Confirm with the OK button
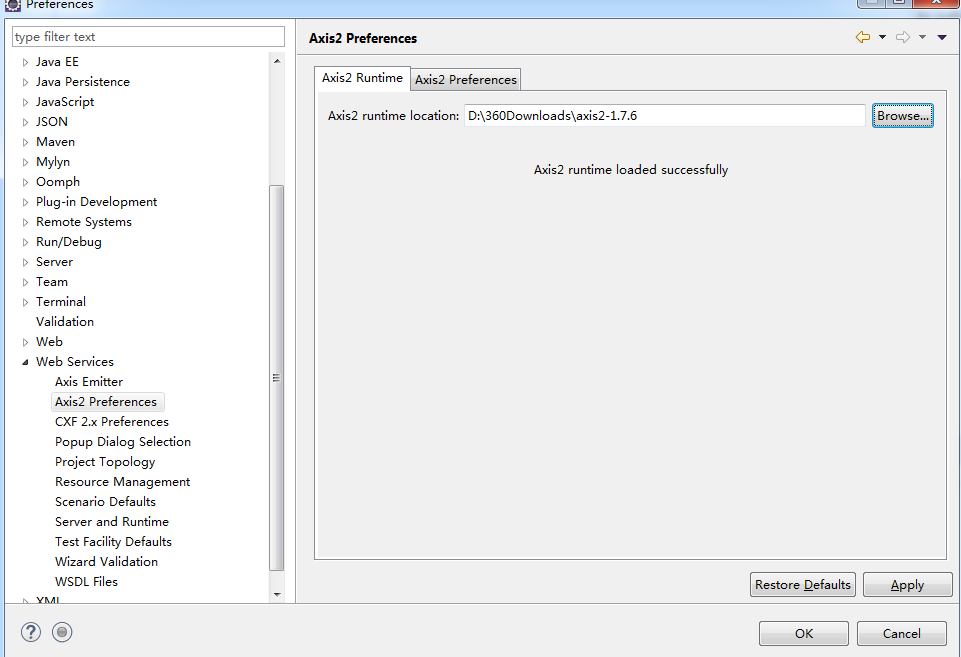Image resolution: width=961 pixels, height=657 pixels. (803, 633)
